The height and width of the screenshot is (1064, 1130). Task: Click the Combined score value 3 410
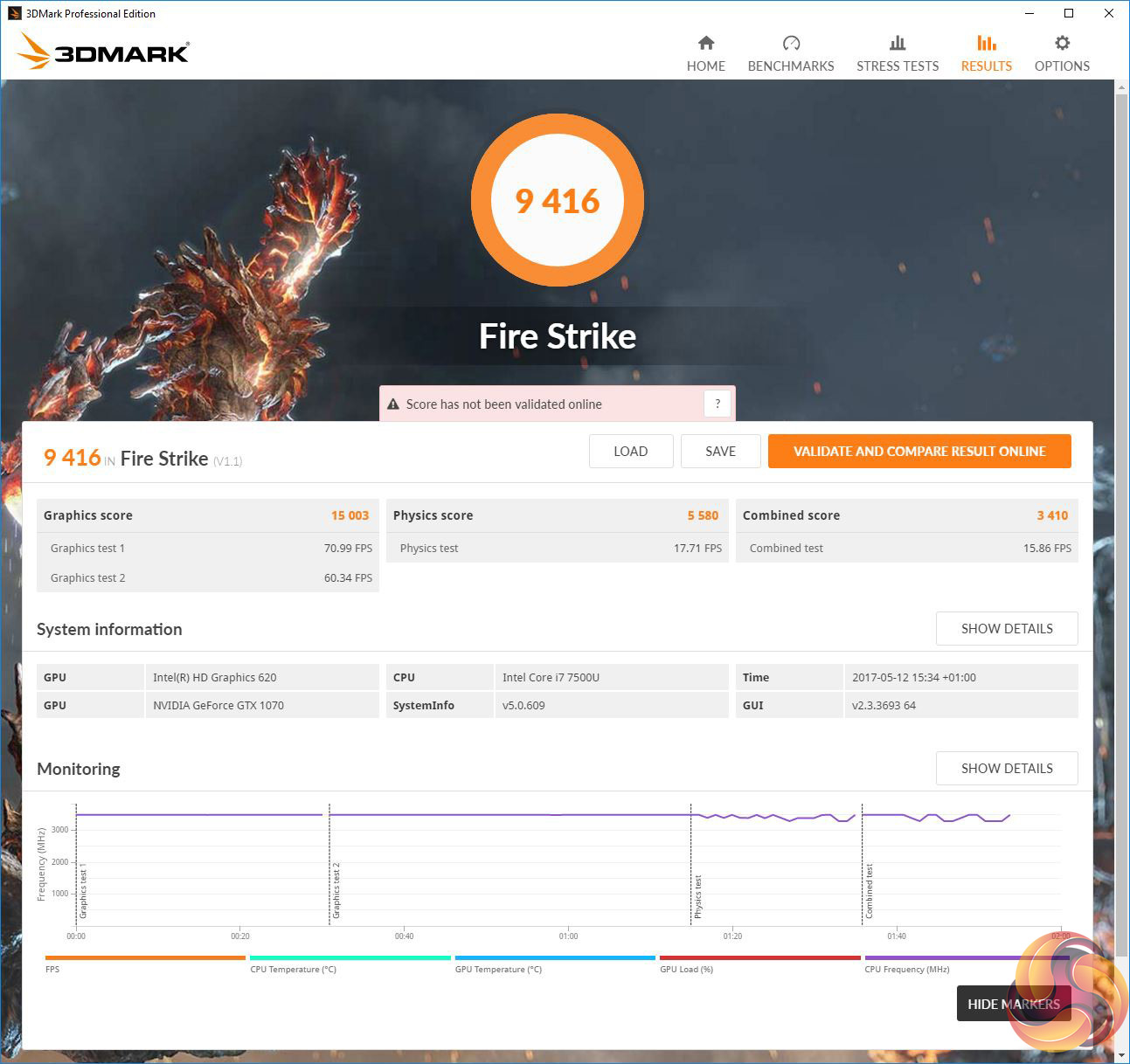(x=1052, y=515)
